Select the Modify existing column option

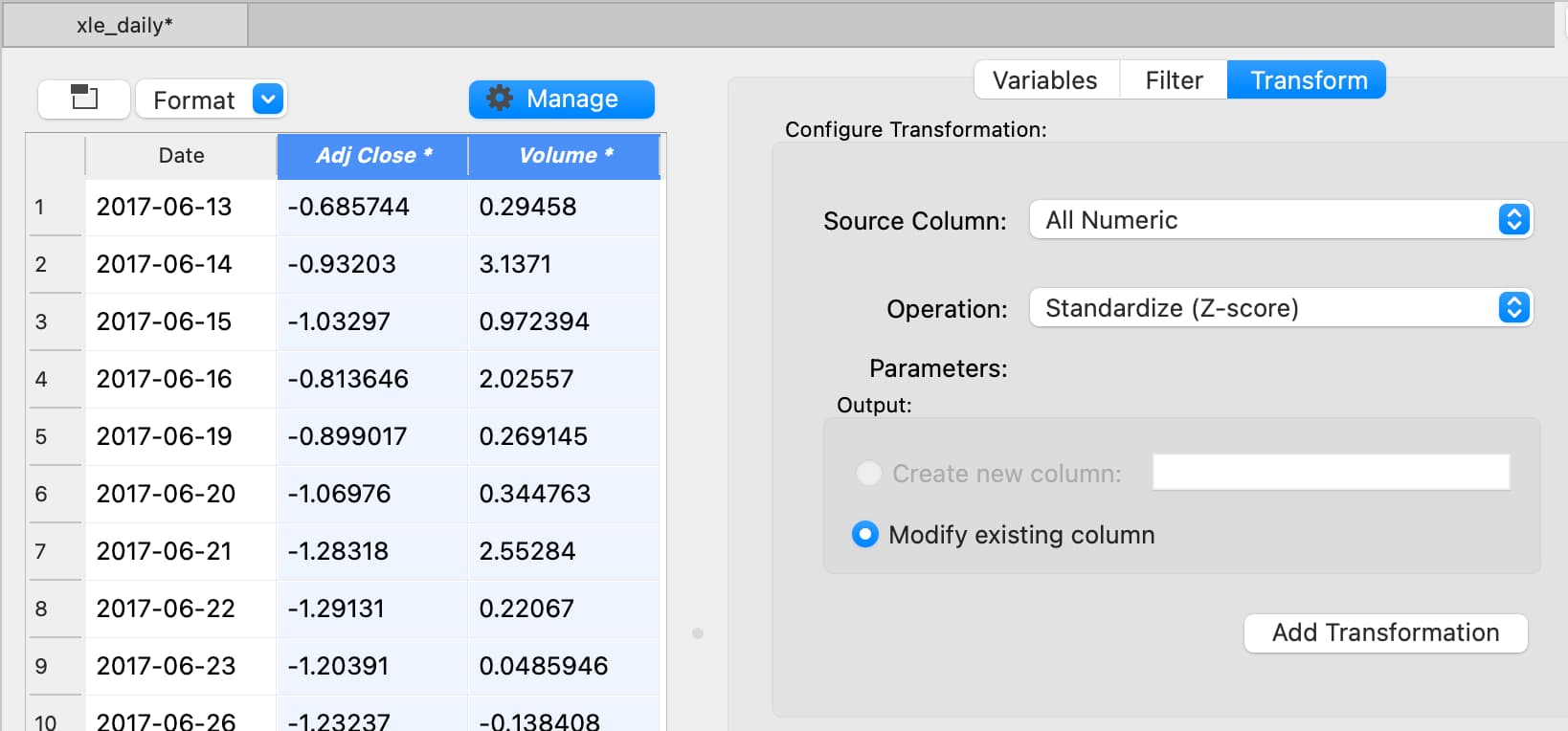pyautogui.click(x=865, y=535)
